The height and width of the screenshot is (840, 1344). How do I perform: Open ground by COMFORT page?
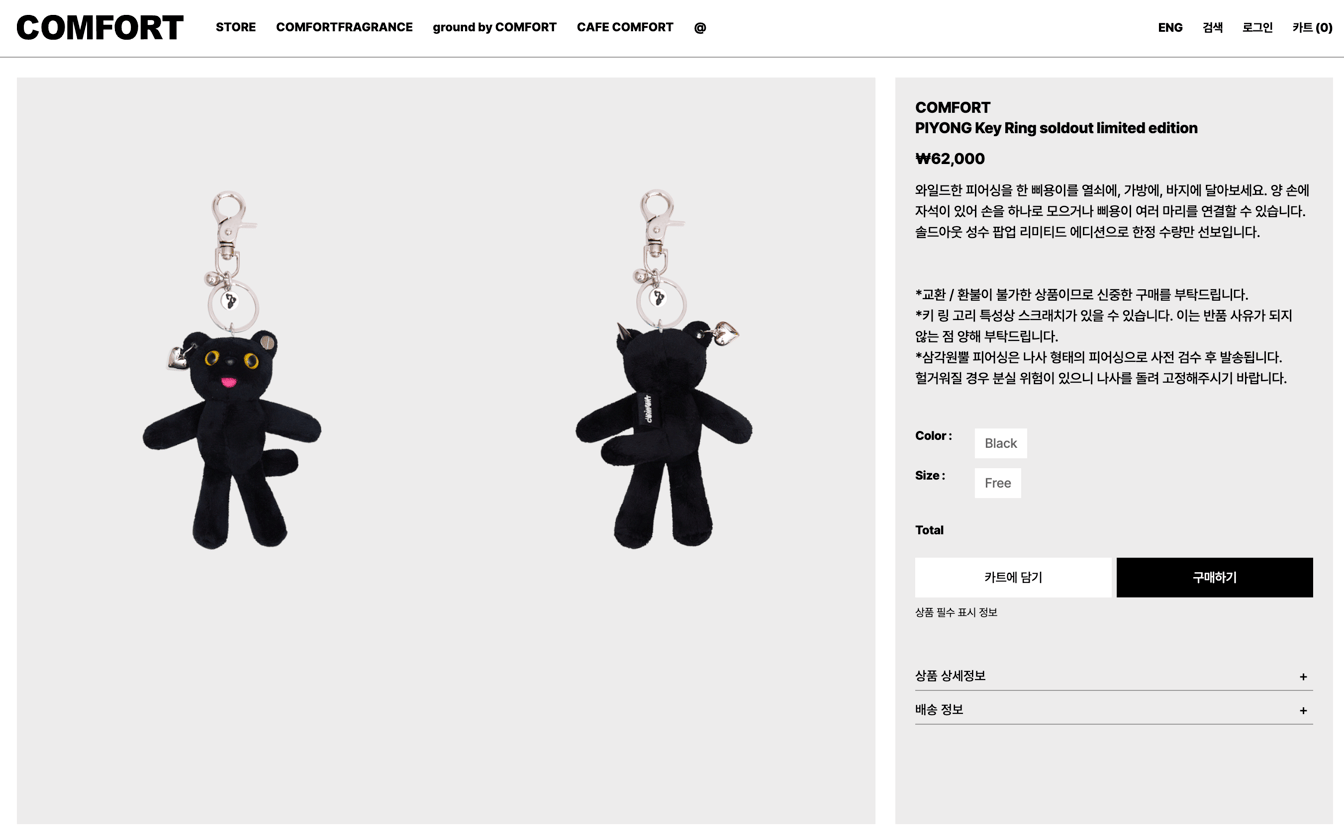pos(494,28)
